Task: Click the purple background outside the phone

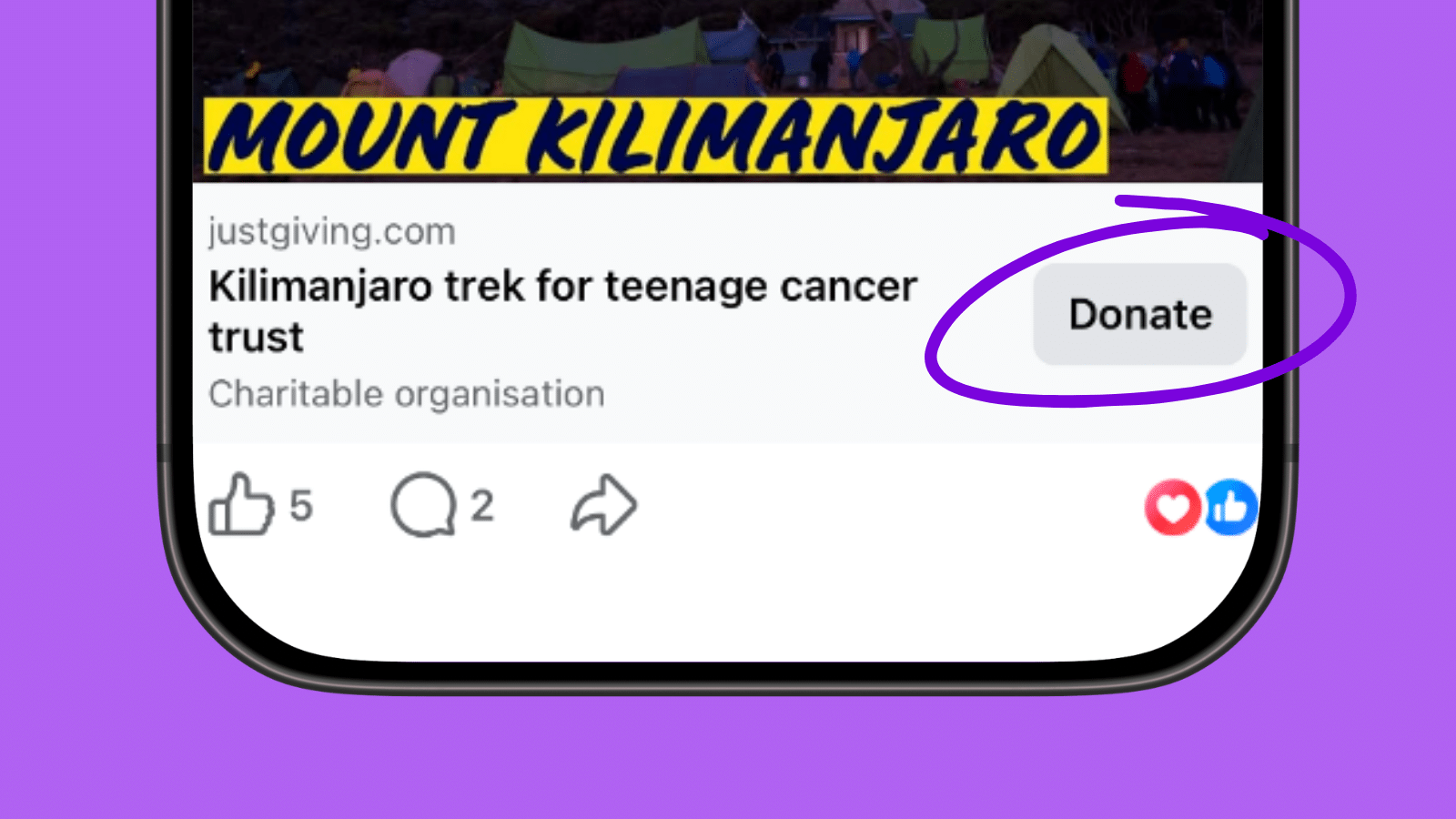Action: pos(82,409)
